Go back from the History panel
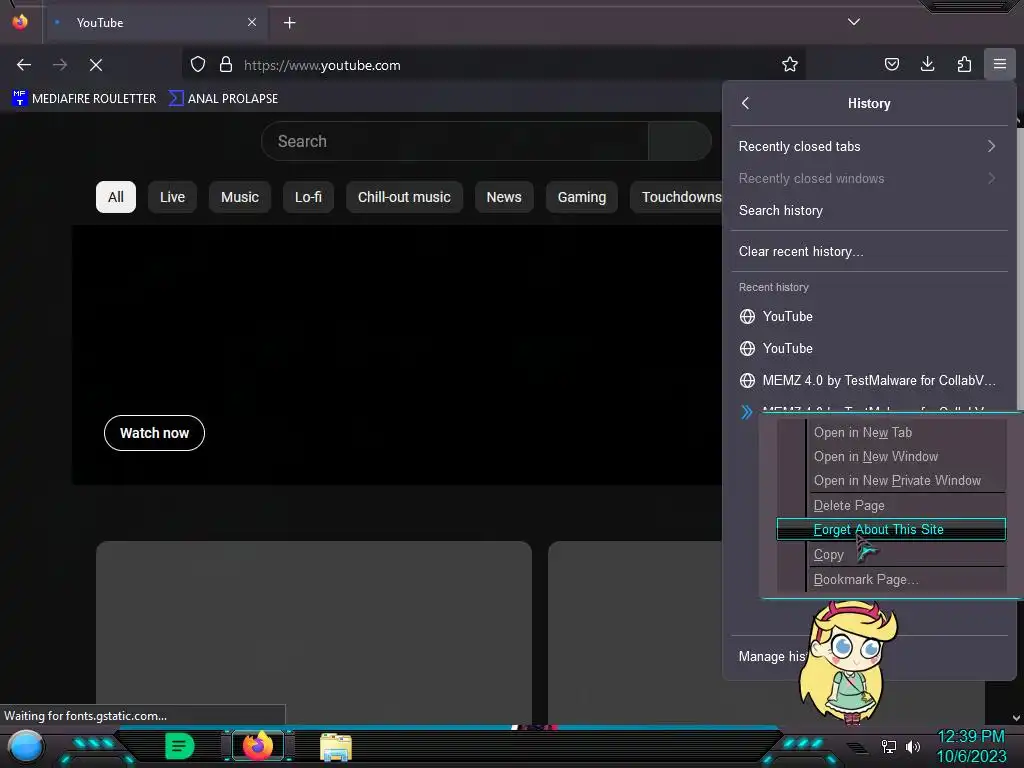The image size is (1024, 768). (x=746, y=103)
